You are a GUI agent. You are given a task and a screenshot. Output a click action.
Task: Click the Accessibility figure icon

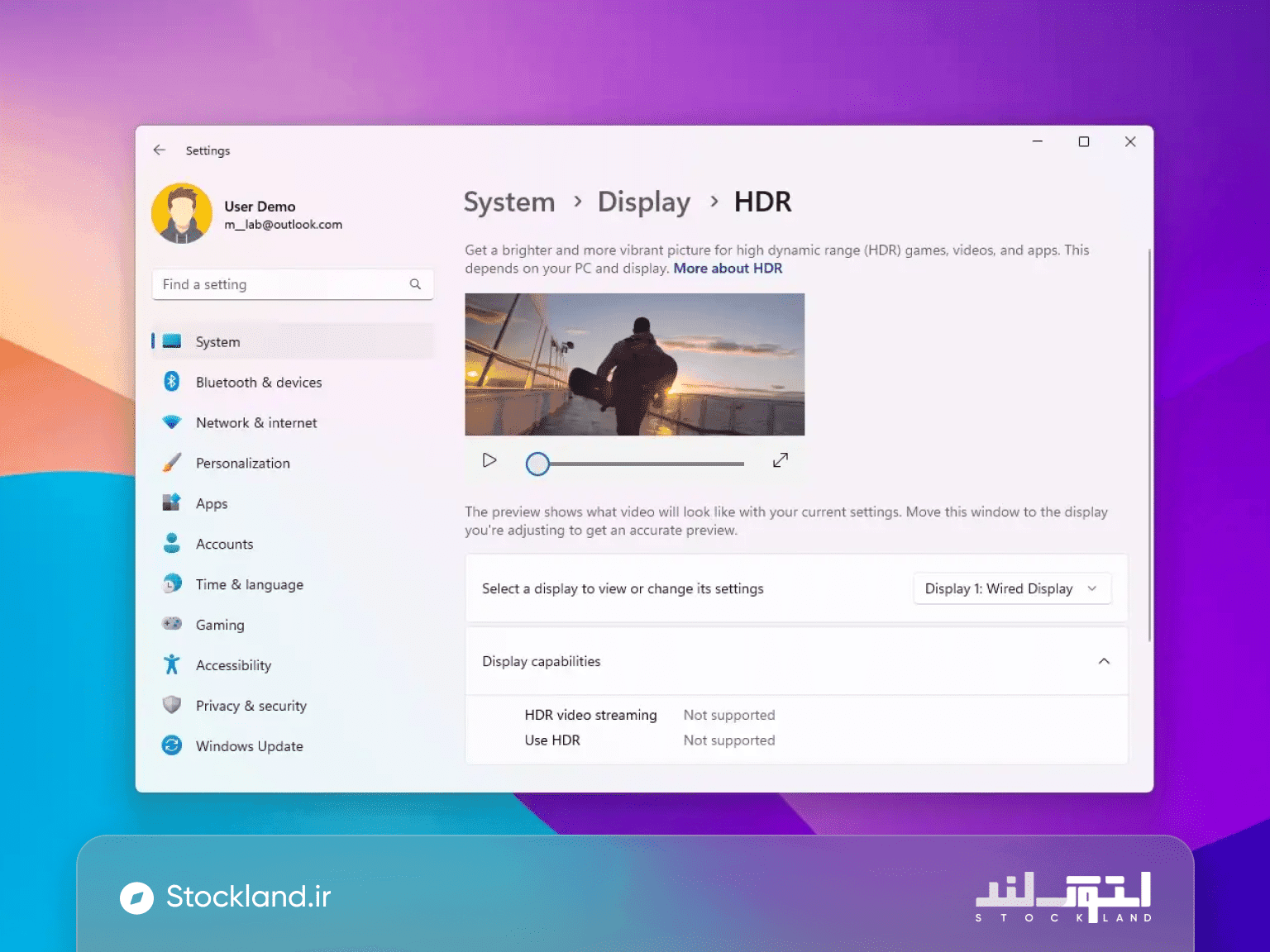click(x=172, y=664)
